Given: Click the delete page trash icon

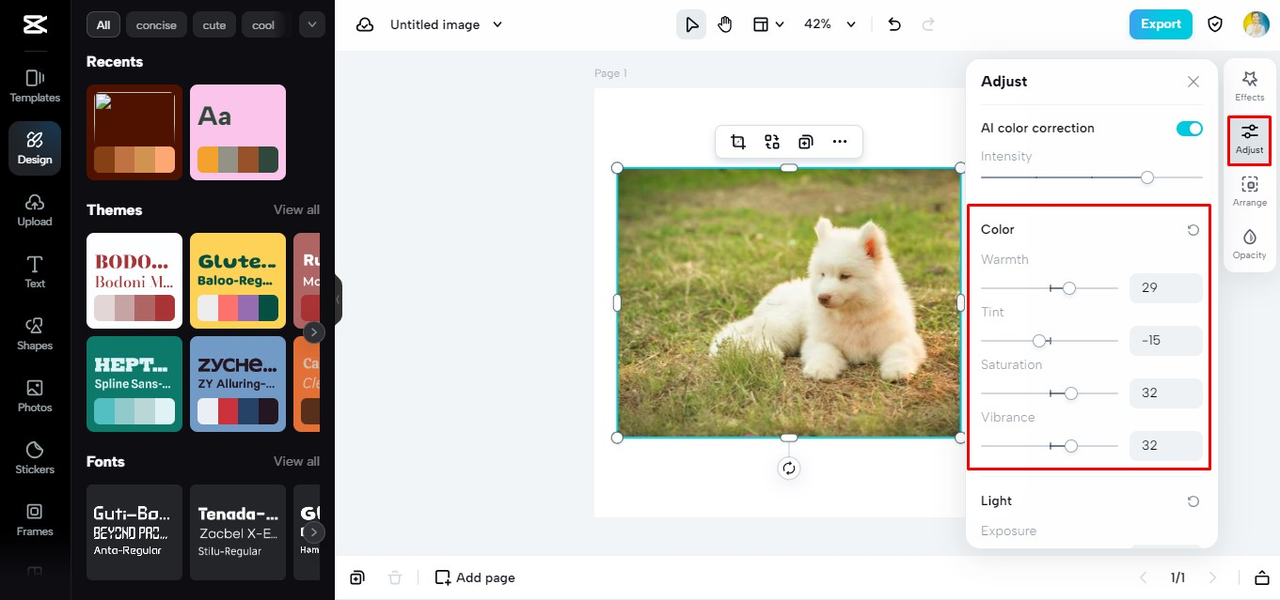Looking at the screenshot, I should point(395,578).
